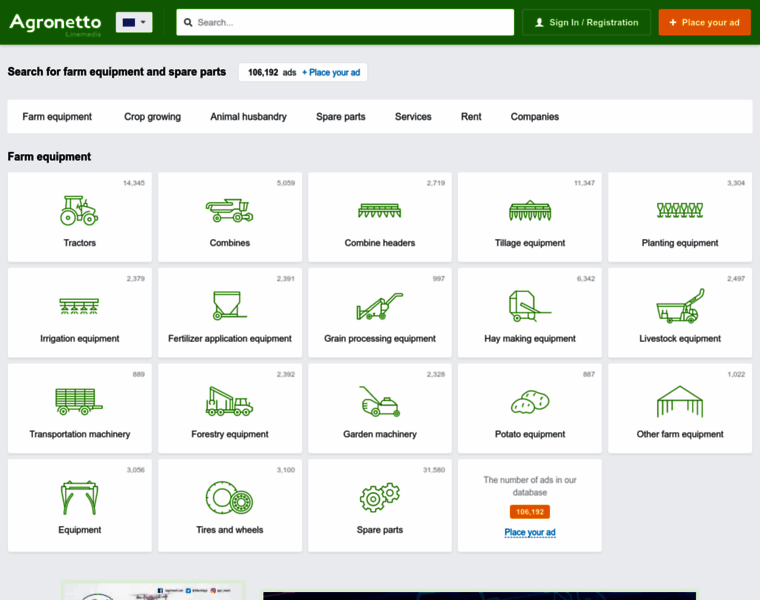Open the Combine headers icon
Image resolution: width=760 pixels, height=600 pixels.
pyautogui.click(x=379, y=210)
